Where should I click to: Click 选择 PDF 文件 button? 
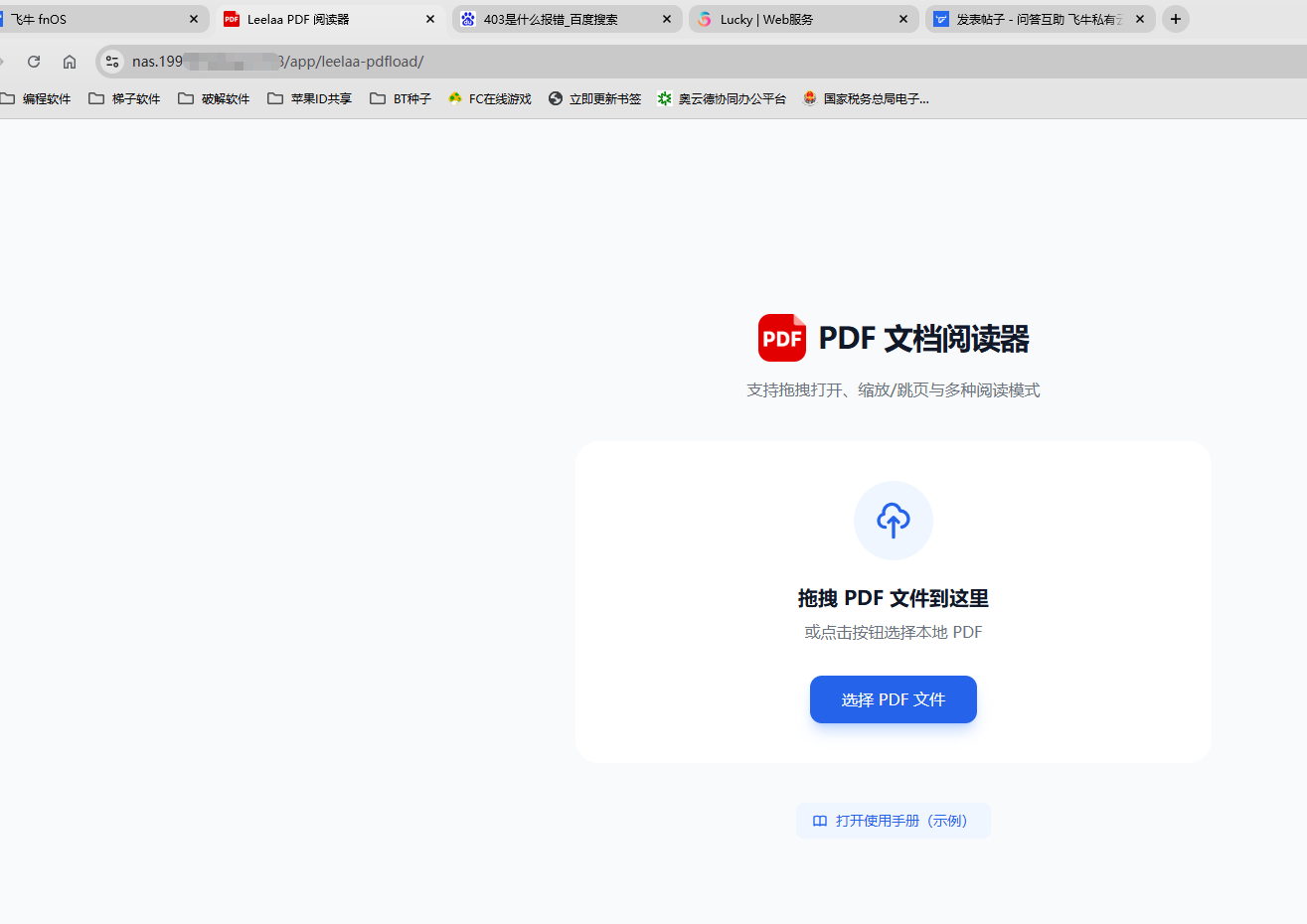(x=894, y=699)
